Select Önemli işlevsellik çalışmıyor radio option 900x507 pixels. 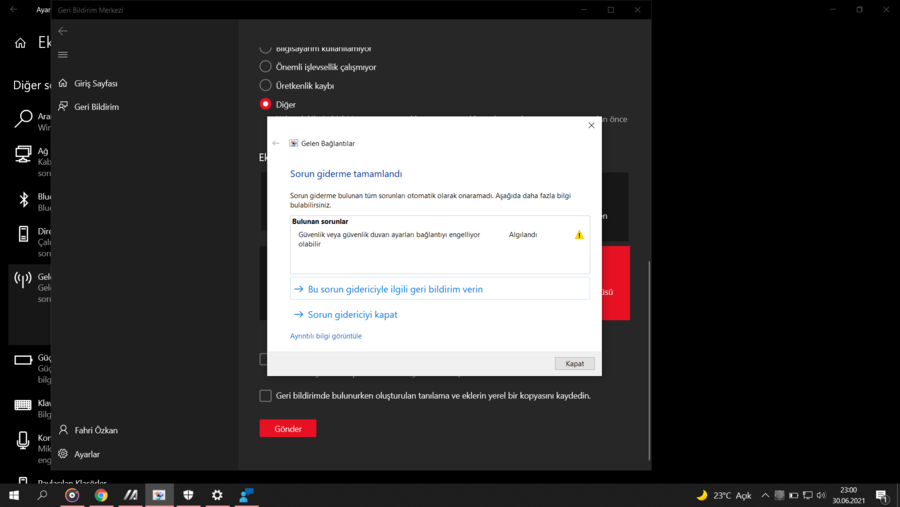pyautogui.click(x=266, y=67)
